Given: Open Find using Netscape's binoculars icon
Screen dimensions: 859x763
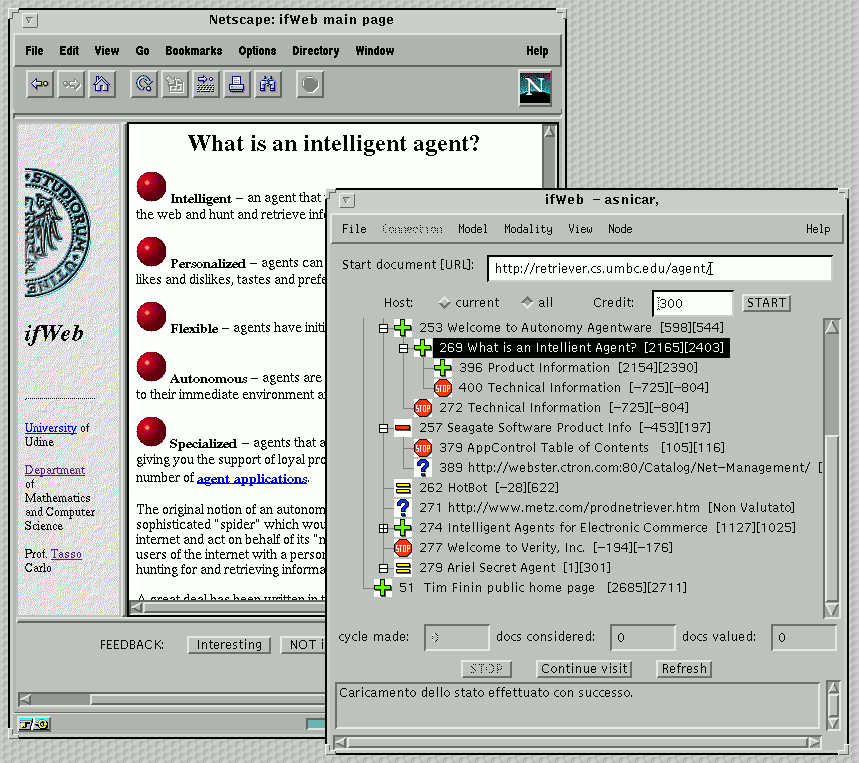Looking at the screenshot, I should (268, 84).
